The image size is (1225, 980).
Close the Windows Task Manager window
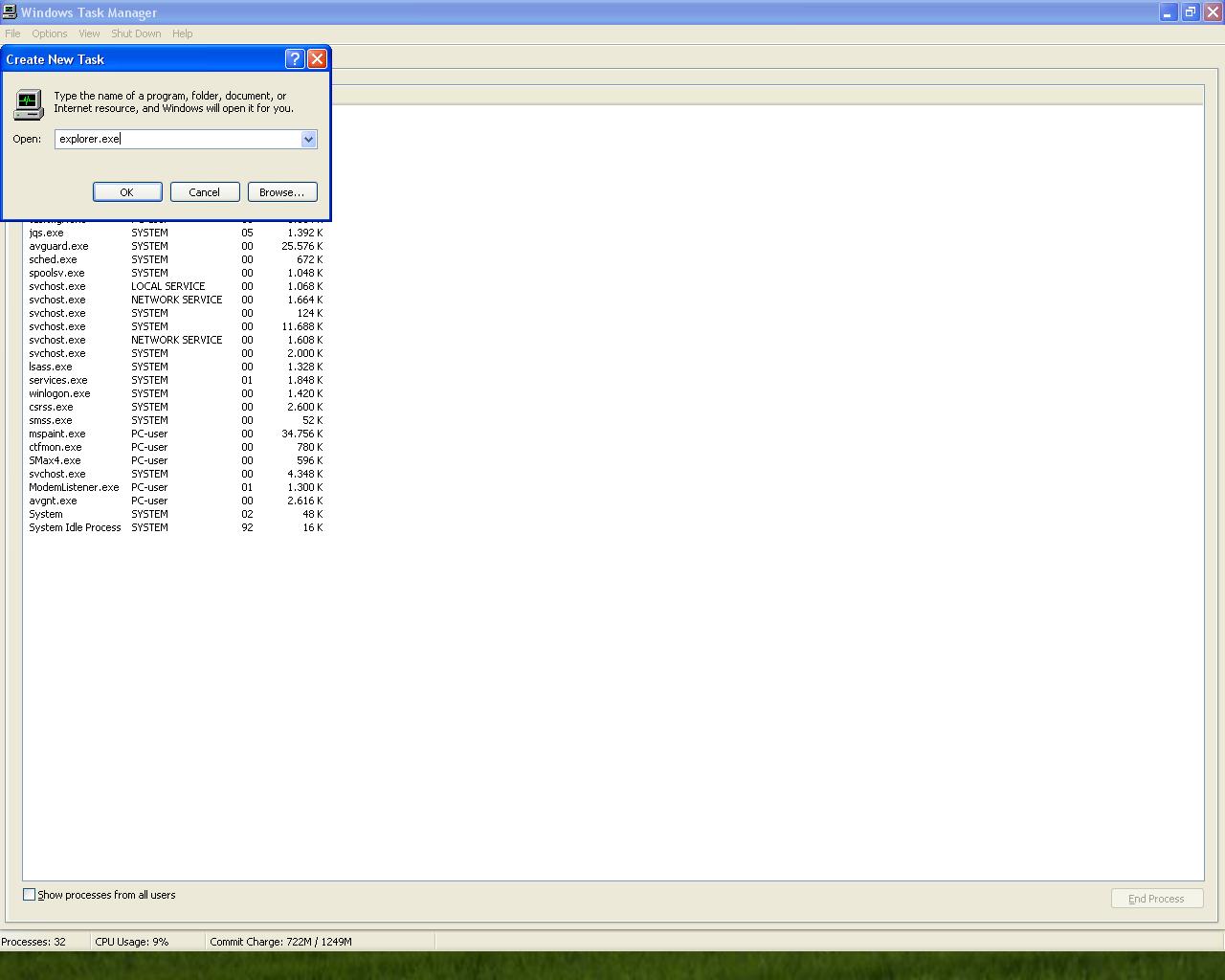click(1212, 12)
